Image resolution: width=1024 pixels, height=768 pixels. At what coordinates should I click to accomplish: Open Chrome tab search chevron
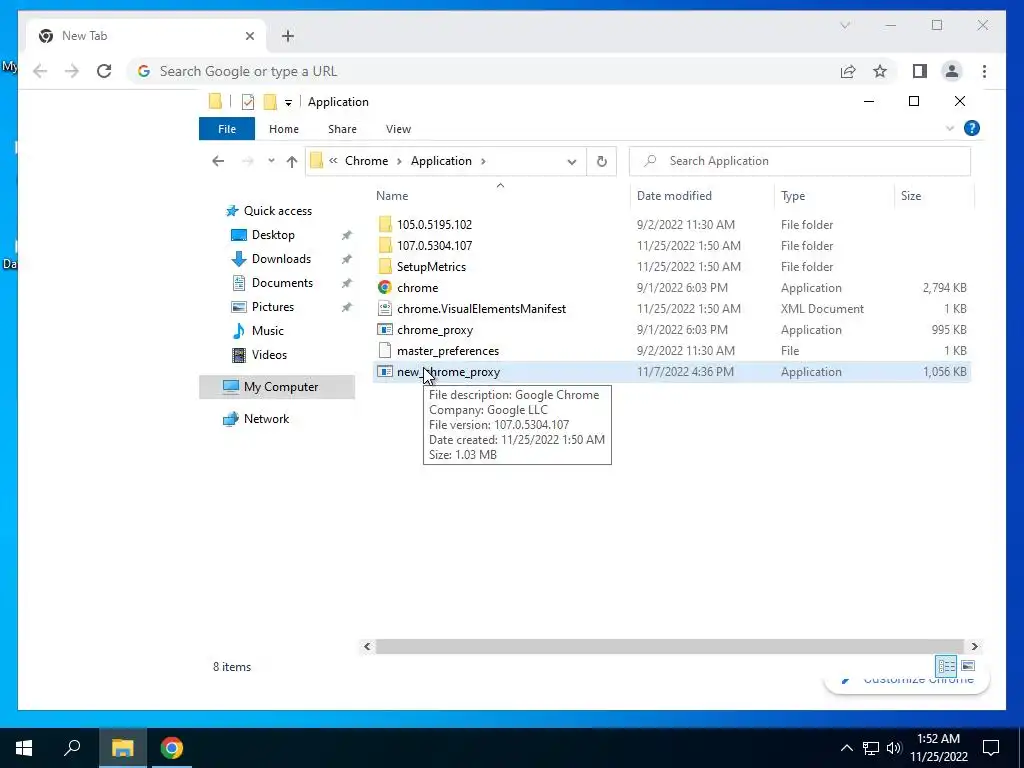pyautogui.click(x=845, y=25)
